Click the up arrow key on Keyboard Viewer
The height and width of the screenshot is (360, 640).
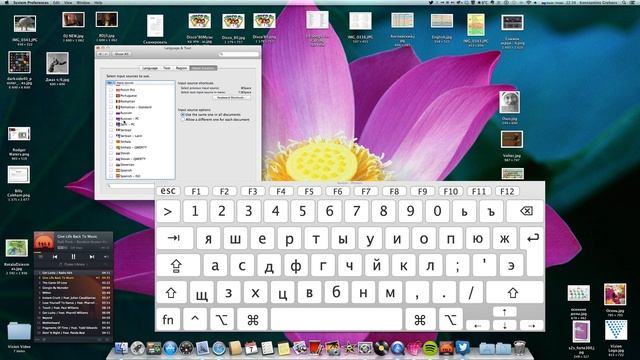[504, 312]
